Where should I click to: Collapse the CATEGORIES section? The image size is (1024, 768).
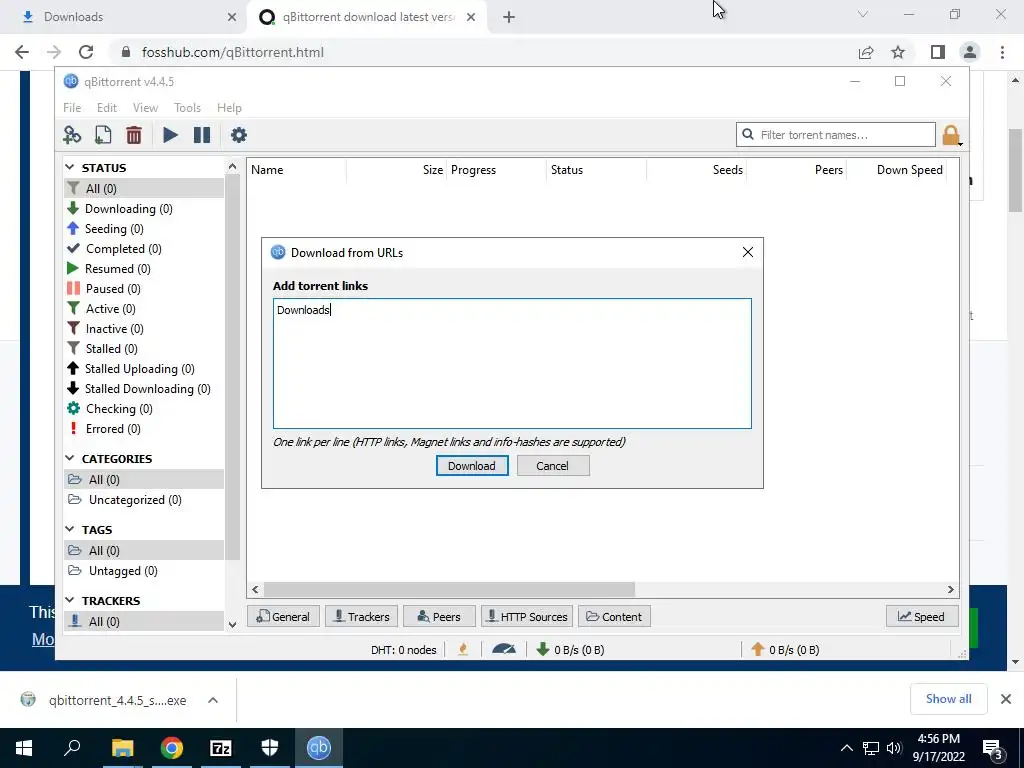(70, 458)
